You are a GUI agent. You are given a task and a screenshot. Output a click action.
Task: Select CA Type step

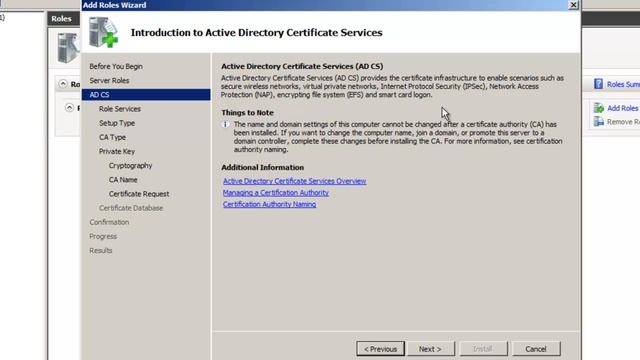coord(112,137)
